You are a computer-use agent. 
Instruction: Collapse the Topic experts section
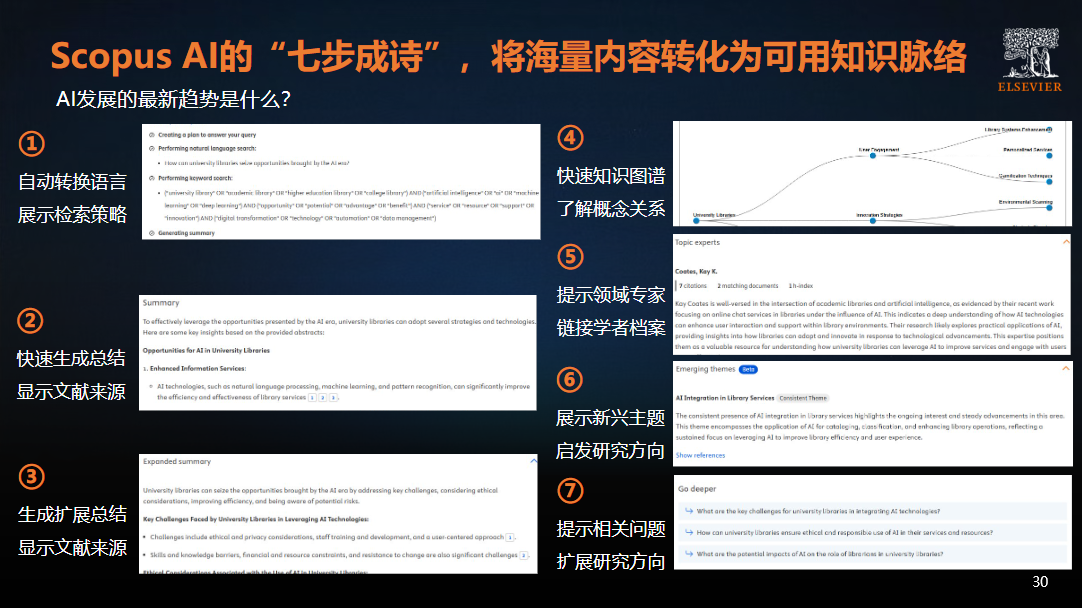click(1065, 241)
